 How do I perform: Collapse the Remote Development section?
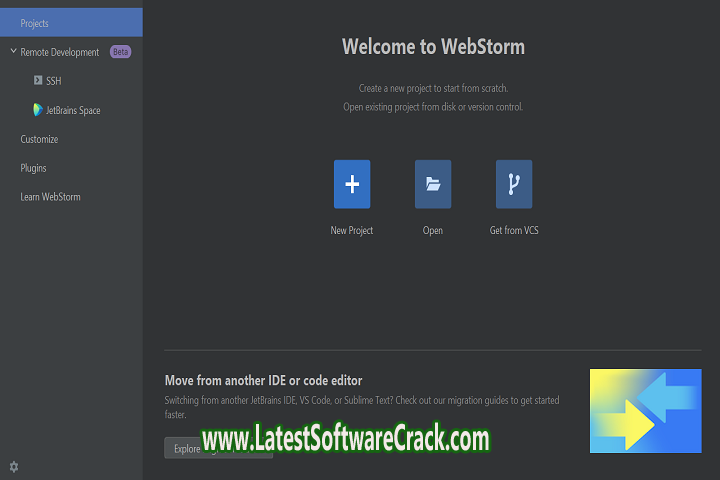coord(13,51)
